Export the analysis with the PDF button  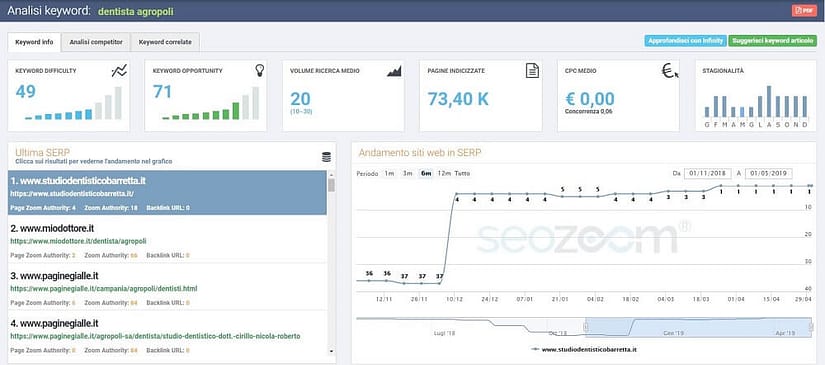tap(804, 11)
